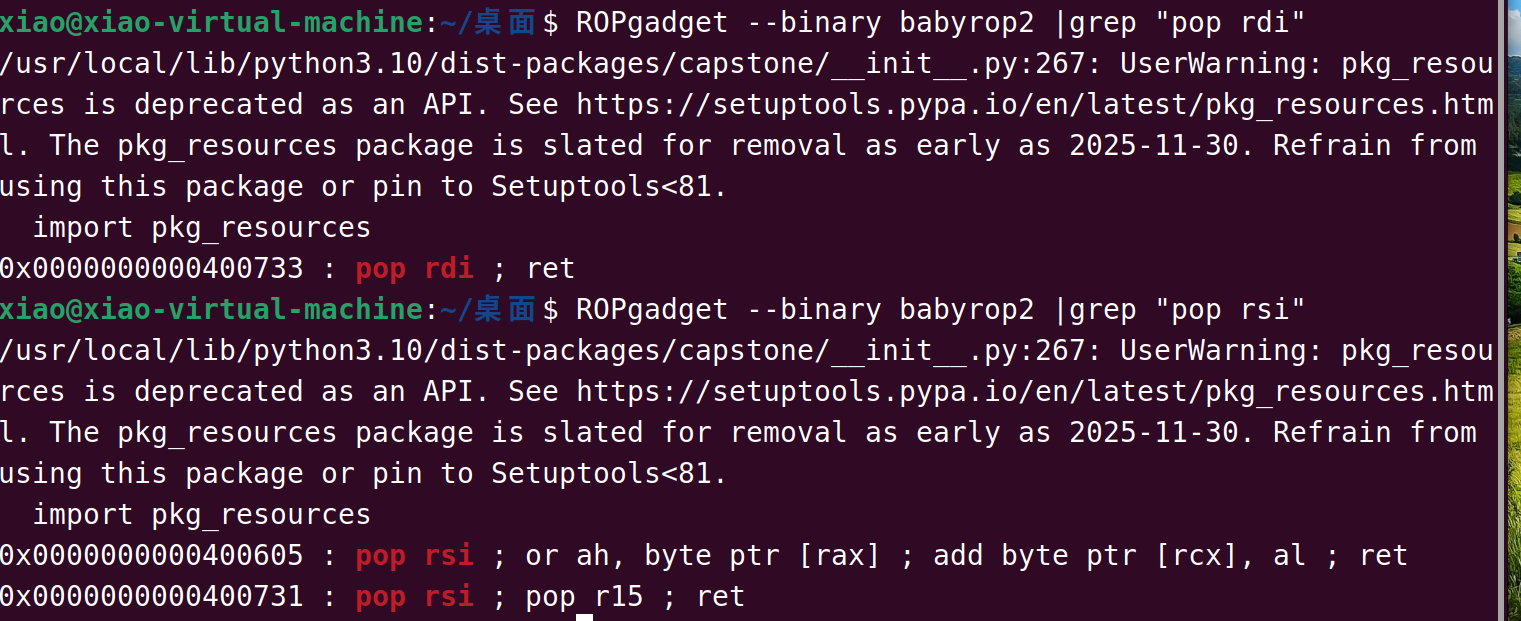The image size is (1521, 621).
Task: Click the grep "pop rsi" quoted argument
Action: point(1230,309)
